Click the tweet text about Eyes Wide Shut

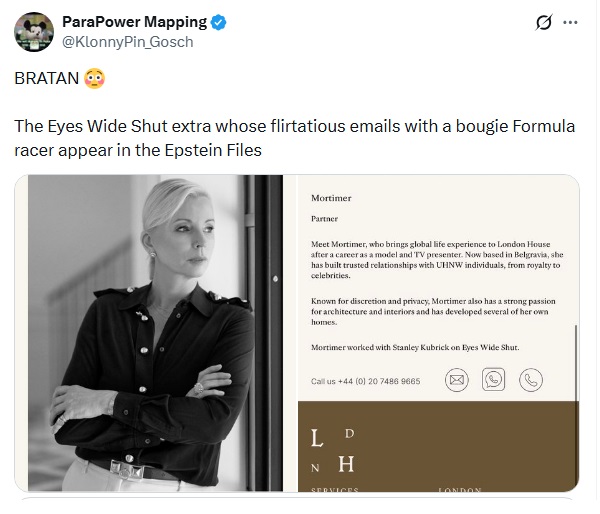(294, 138)
